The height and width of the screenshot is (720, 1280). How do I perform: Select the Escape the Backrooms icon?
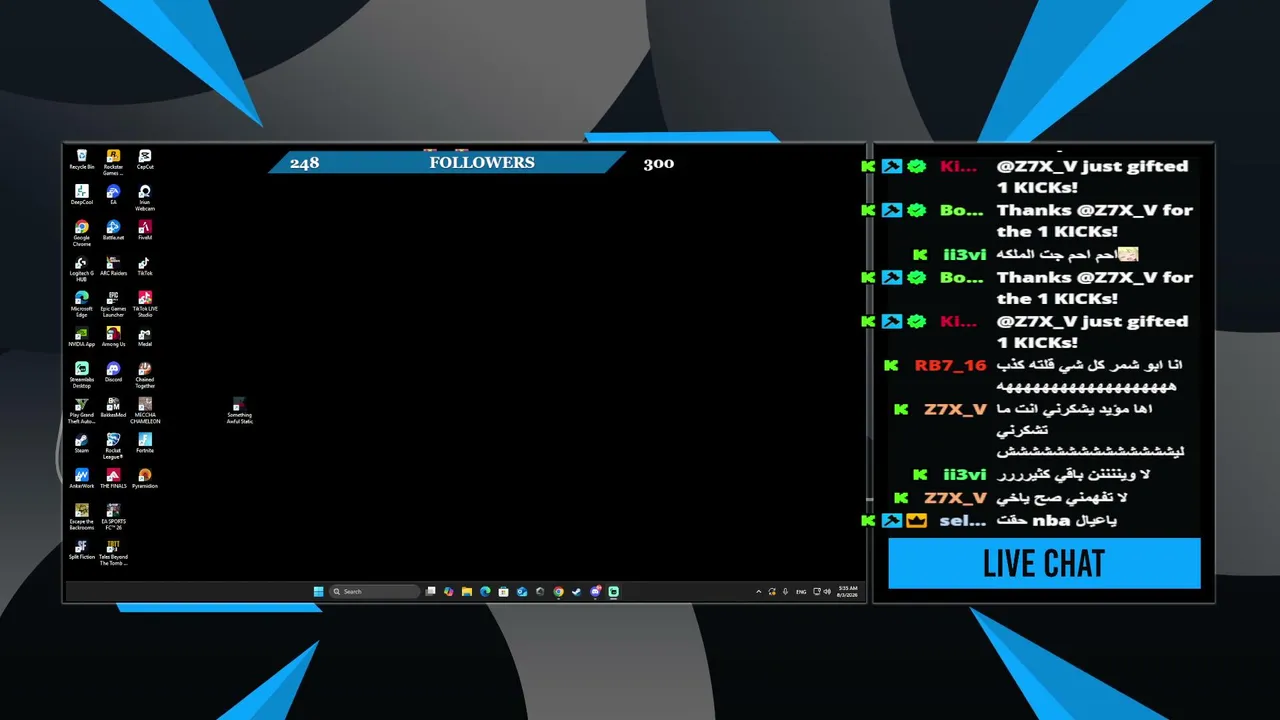(82, 517)
